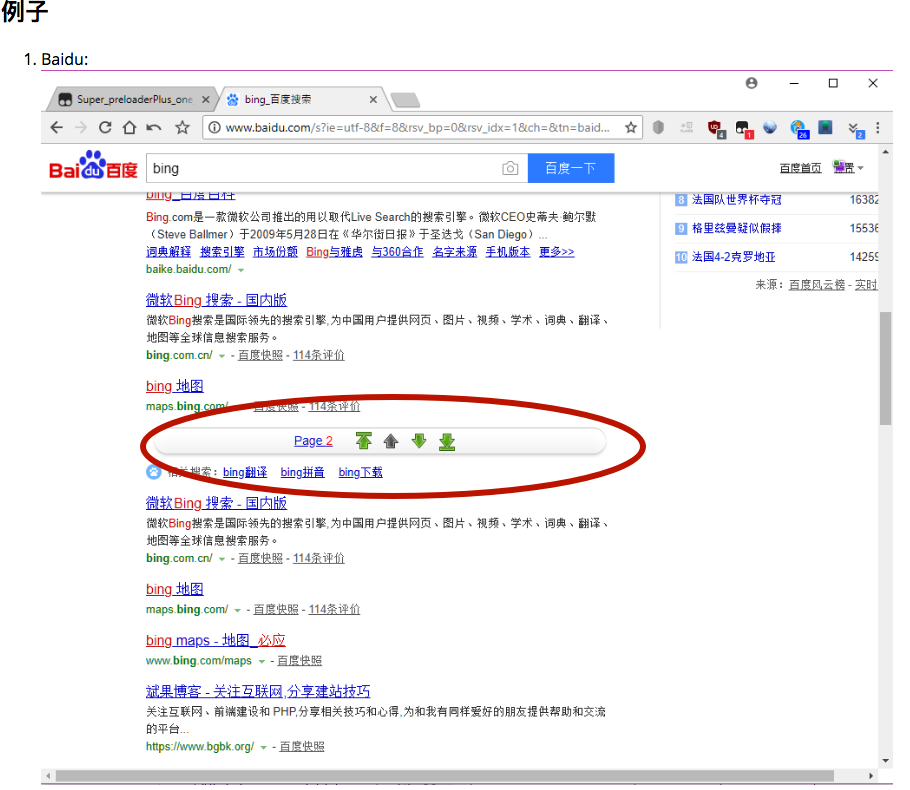Open hot topic 法国4-2克罗地亚
This screenshot has width=910, height=790.
[734, 257]
